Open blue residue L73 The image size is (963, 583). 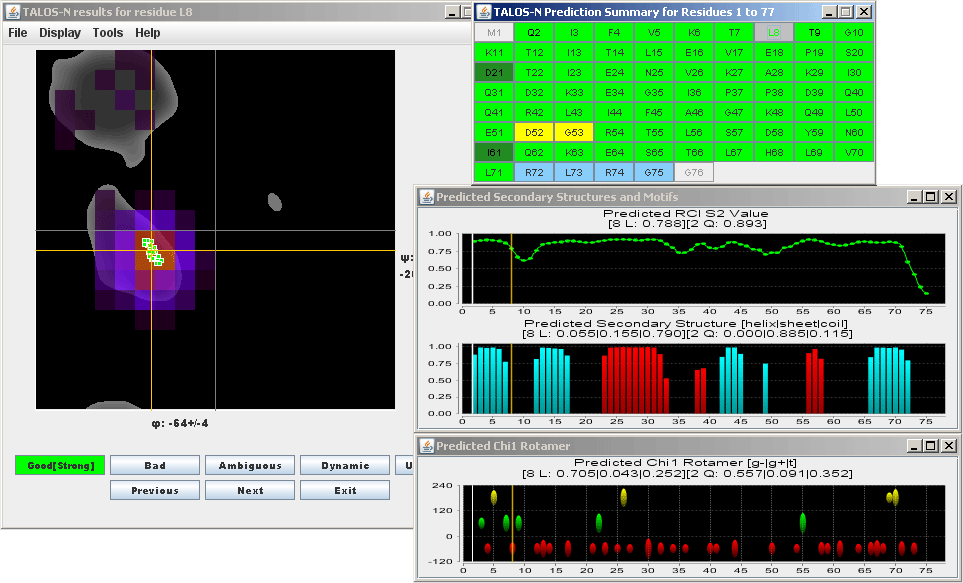[x=574, y=173]
